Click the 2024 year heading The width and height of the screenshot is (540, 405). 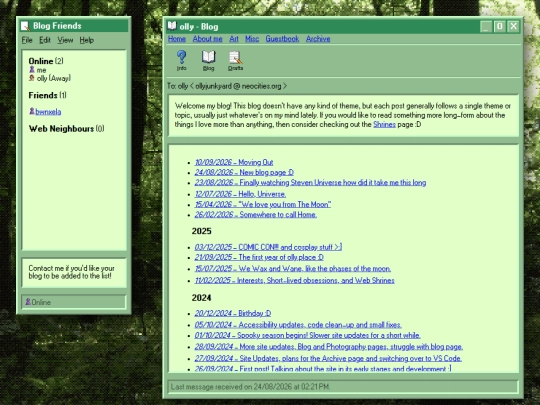pyautogui.click(x=201, y=298)
